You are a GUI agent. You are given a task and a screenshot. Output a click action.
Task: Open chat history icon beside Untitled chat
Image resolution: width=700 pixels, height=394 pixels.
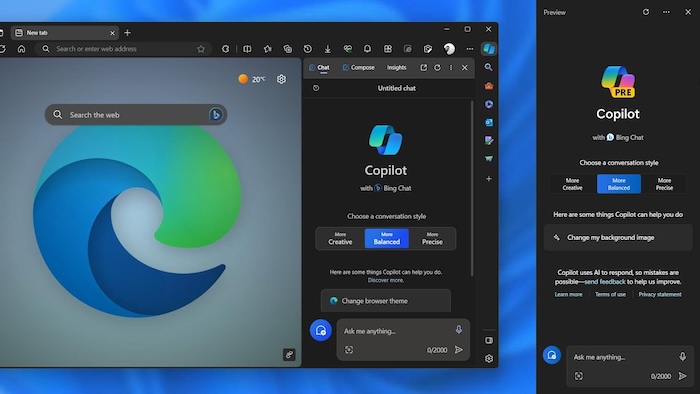316,88
